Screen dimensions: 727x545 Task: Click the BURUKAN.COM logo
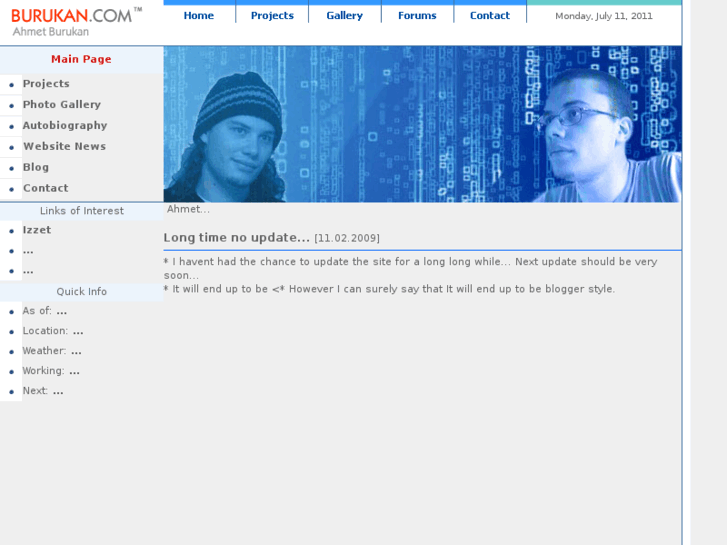77,15
